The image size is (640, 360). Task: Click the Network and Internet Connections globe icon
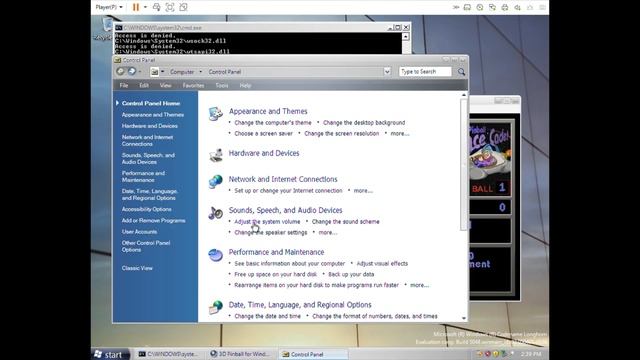pos(216,181)
